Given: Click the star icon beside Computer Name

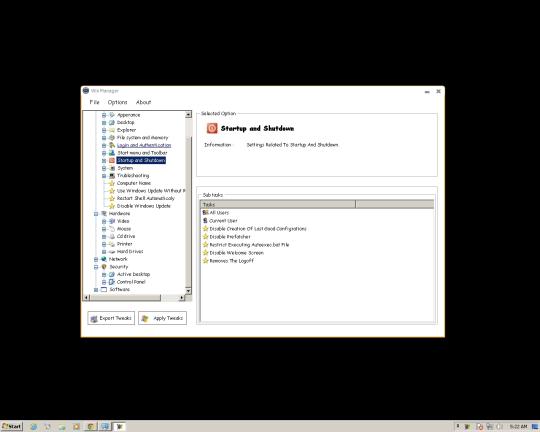Looking at the screenshot, I should click(112, 183).
